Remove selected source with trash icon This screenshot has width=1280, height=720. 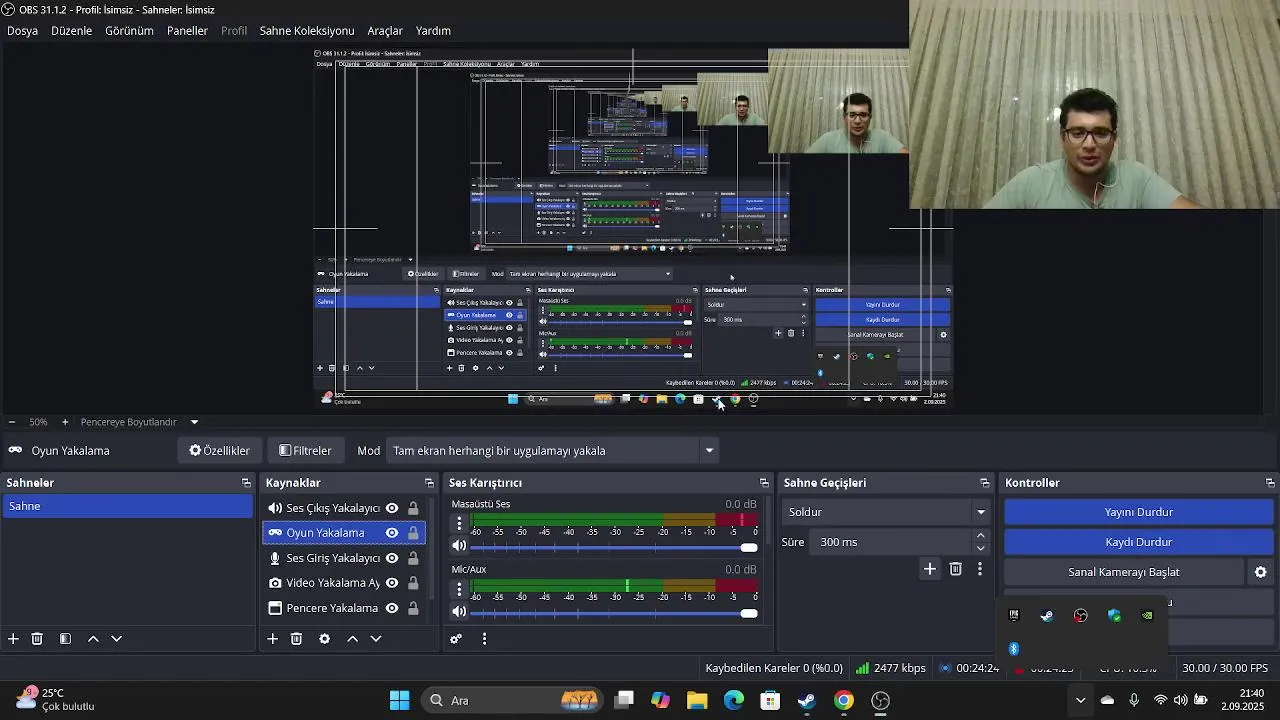tap(296, 639)
